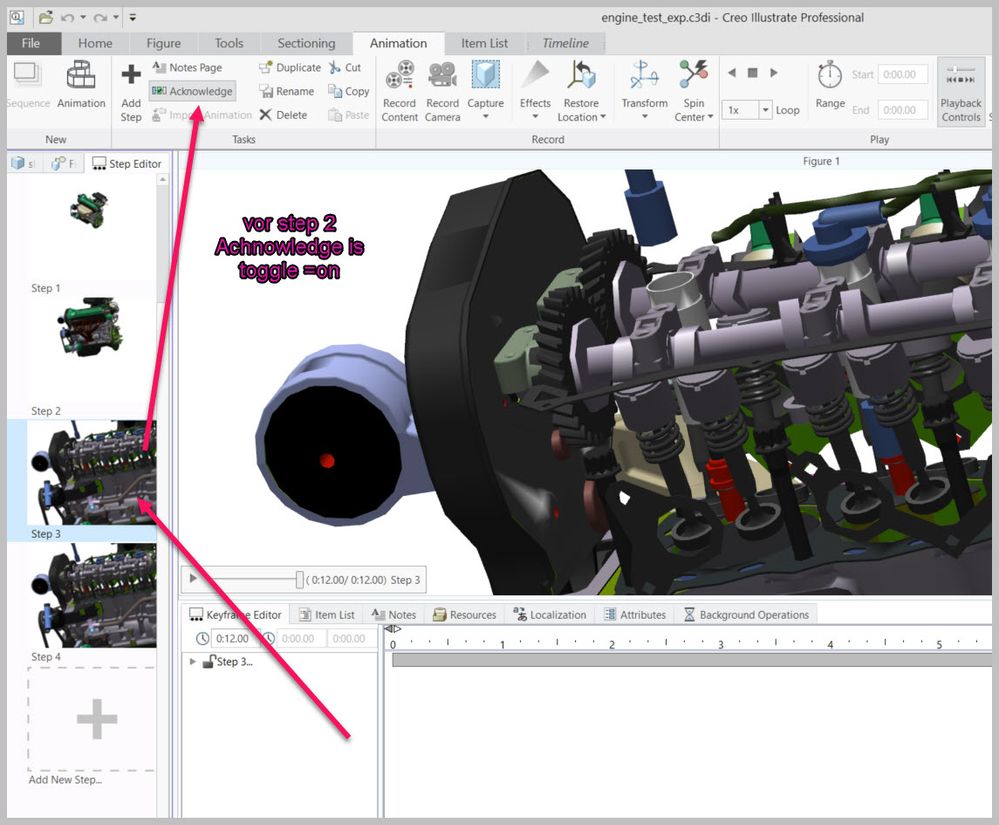
Task: Expand the Step 3 tree row
Action: (x=193, y=662)
